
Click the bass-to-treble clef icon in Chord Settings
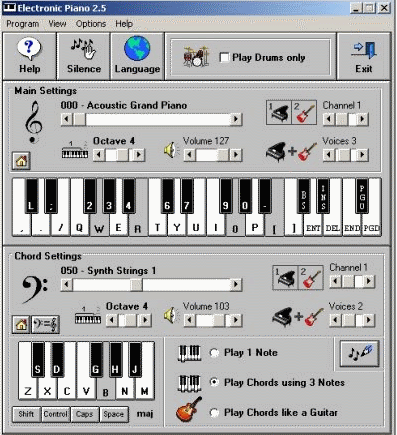[45, 324]
